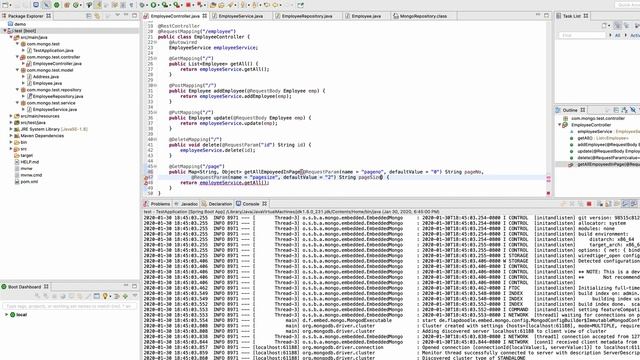This screenshot has width=640, height=360.
Task: Terminate the console with red stop icon
Action: pyautogui.click(x=589, y=204)
